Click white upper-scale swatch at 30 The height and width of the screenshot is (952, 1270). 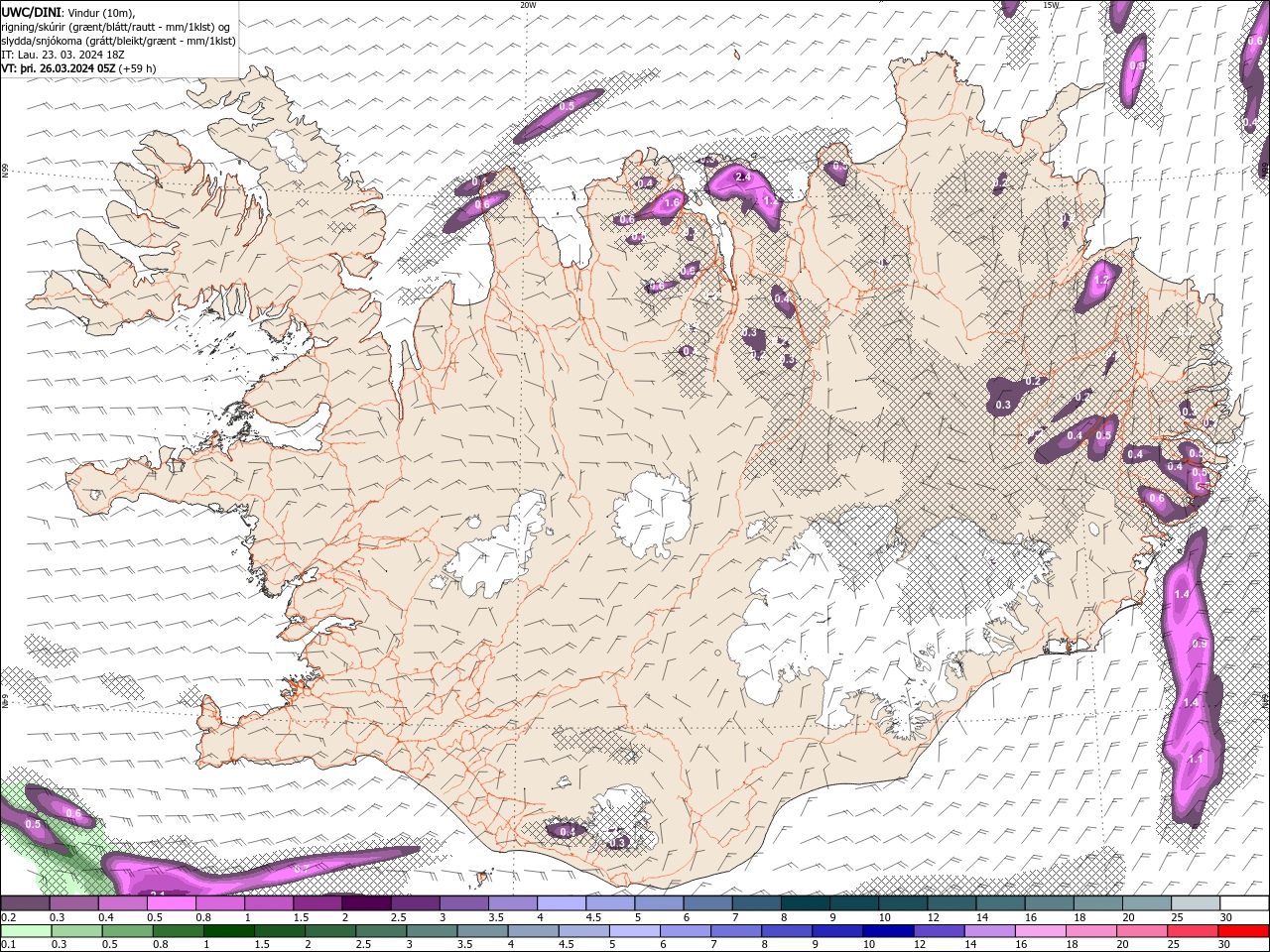pyautogui.click(x=1243, y=903)
